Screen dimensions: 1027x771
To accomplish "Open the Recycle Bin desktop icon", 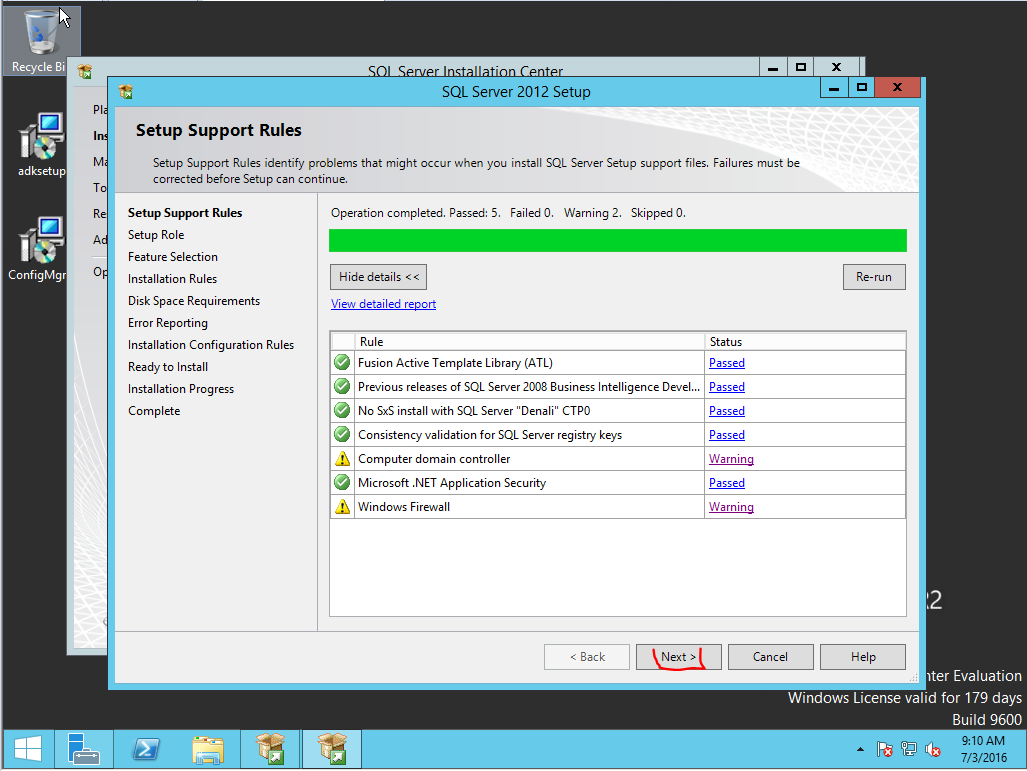I will click(x=40, y=41).
